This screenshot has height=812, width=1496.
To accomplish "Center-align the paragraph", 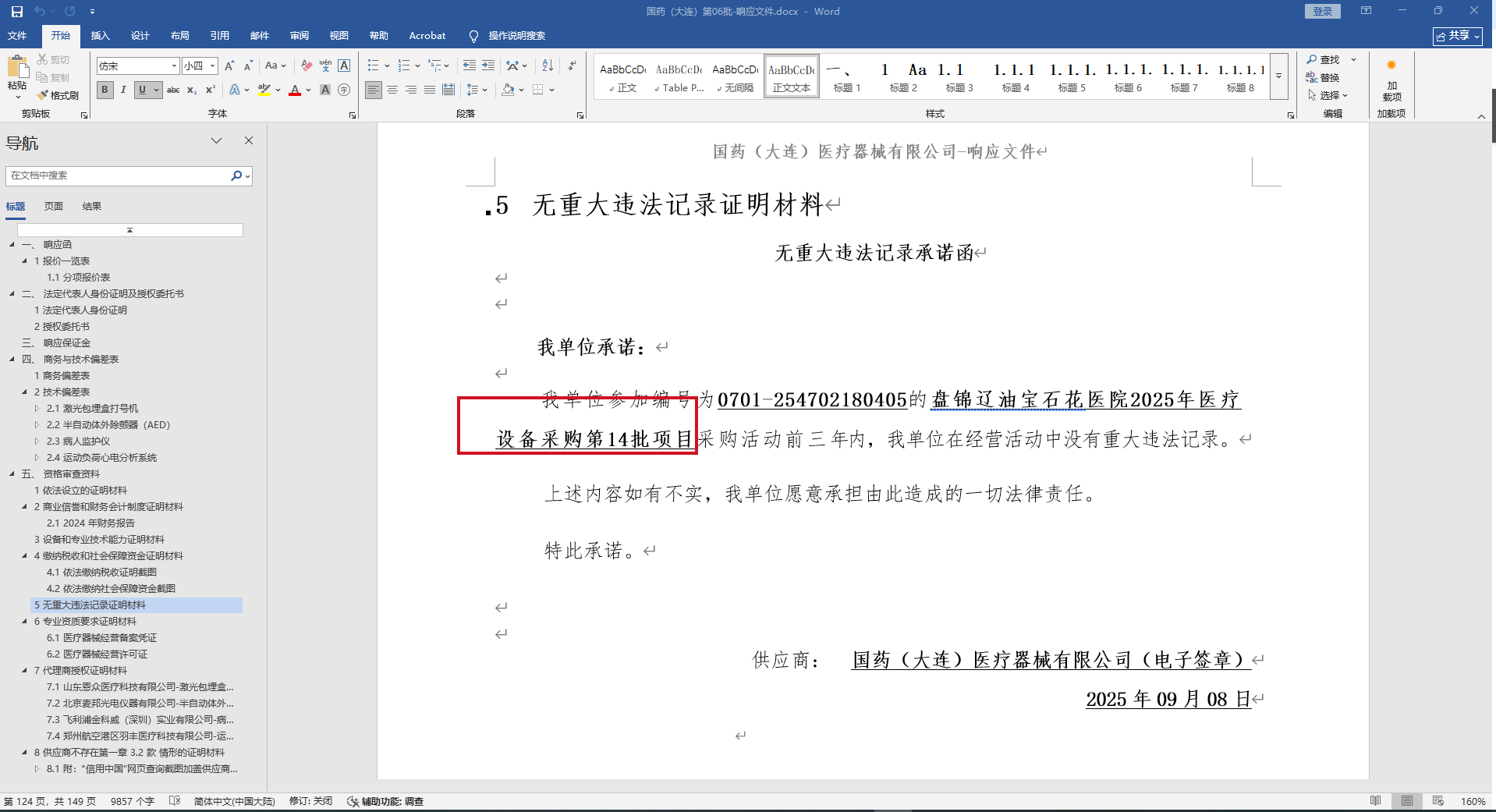I will [392, 90].
